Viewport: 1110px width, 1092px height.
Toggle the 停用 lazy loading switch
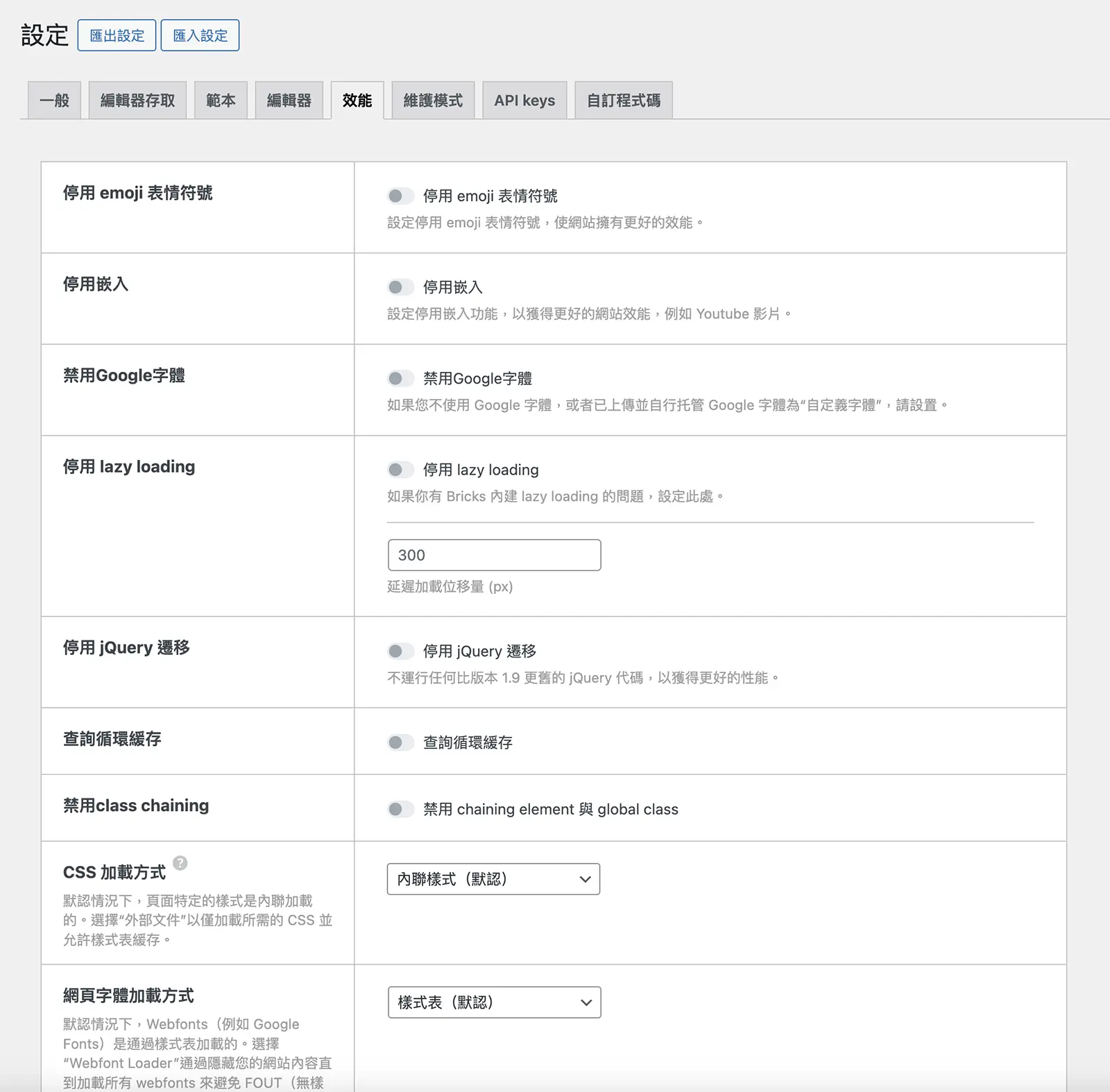pyautogui.click(x=400, y=470)
